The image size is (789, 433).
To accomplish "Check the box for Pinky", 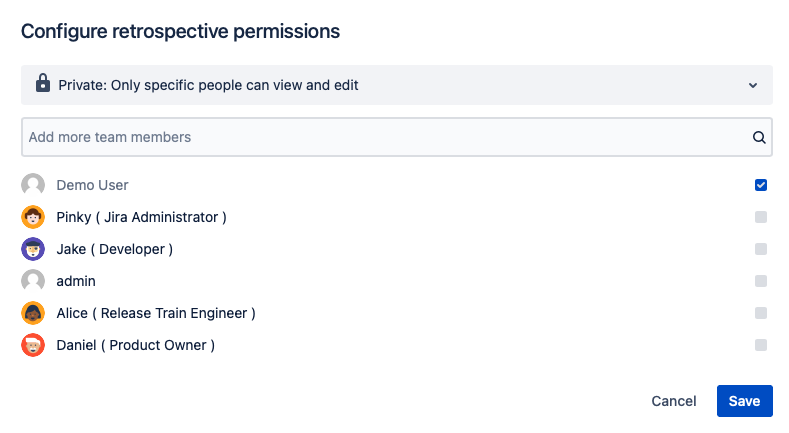I will pyautogui.click(x=761, y=217).
